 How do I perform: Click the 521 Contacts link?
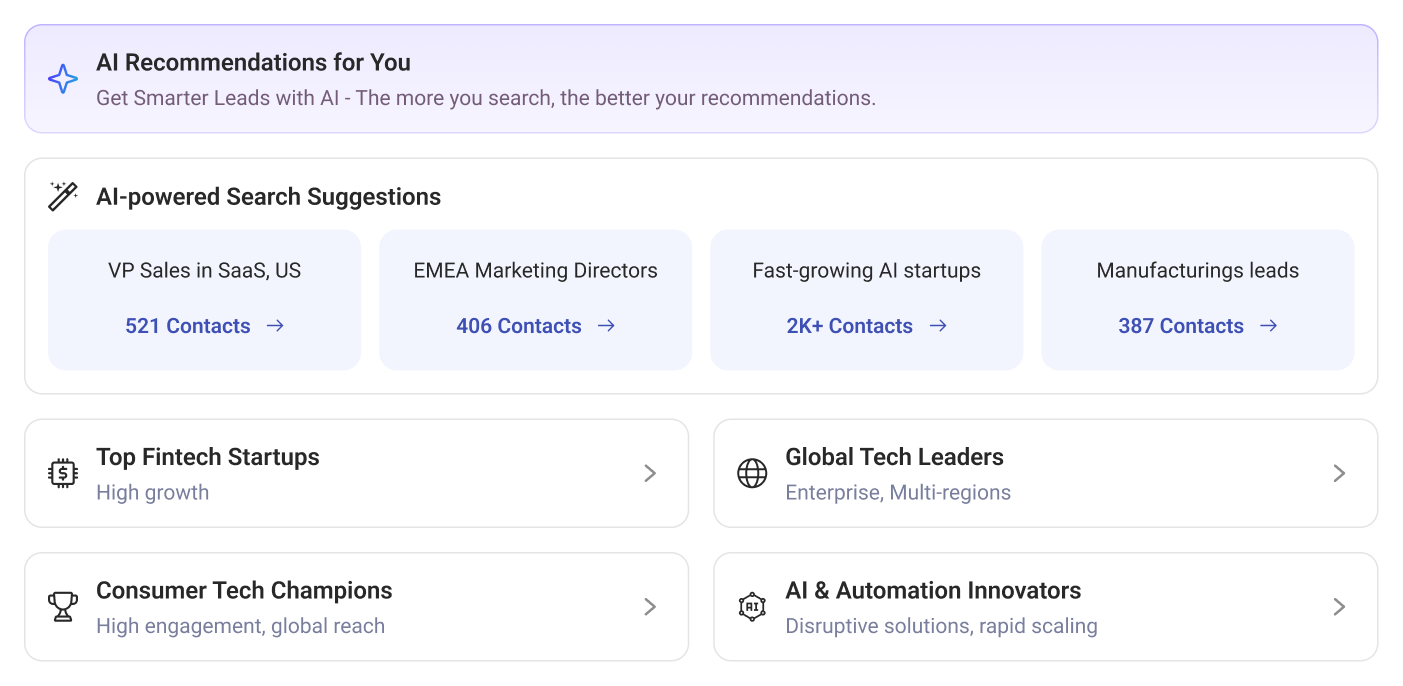click(x=187, y=325)
